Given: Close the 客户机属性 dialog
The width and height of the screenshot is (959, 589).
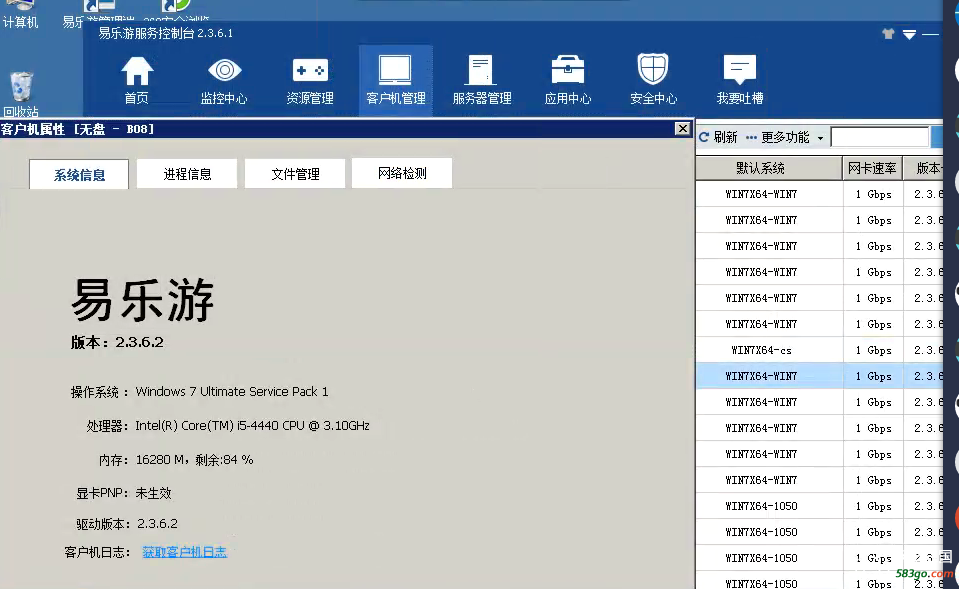Looking at the screenshot, I should click(683, 128).
